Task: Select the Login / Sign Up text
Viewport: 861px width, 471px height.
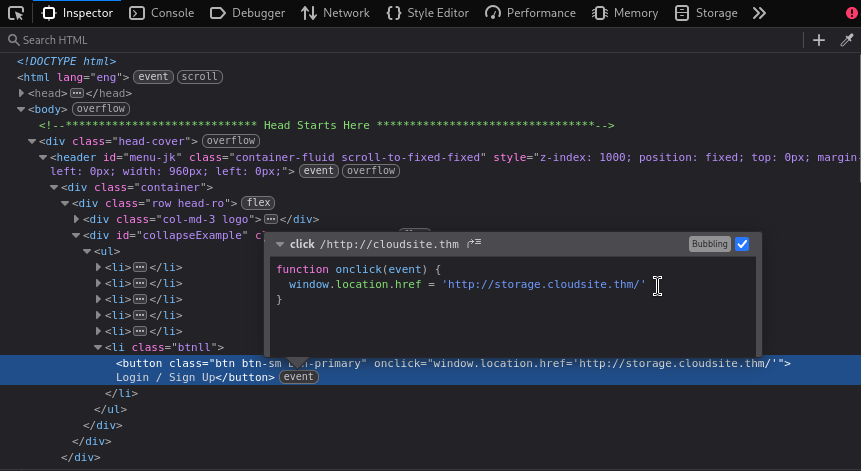Action: coord(166,377)
